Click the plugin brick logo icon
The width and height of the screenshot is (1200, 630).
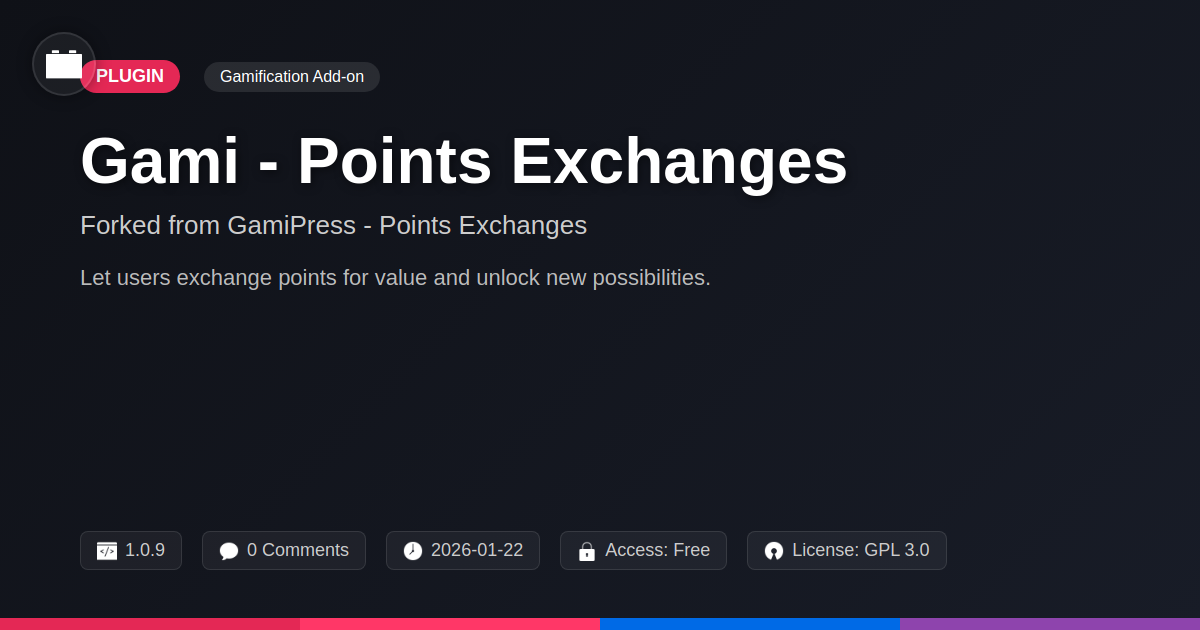pos(64,64)
